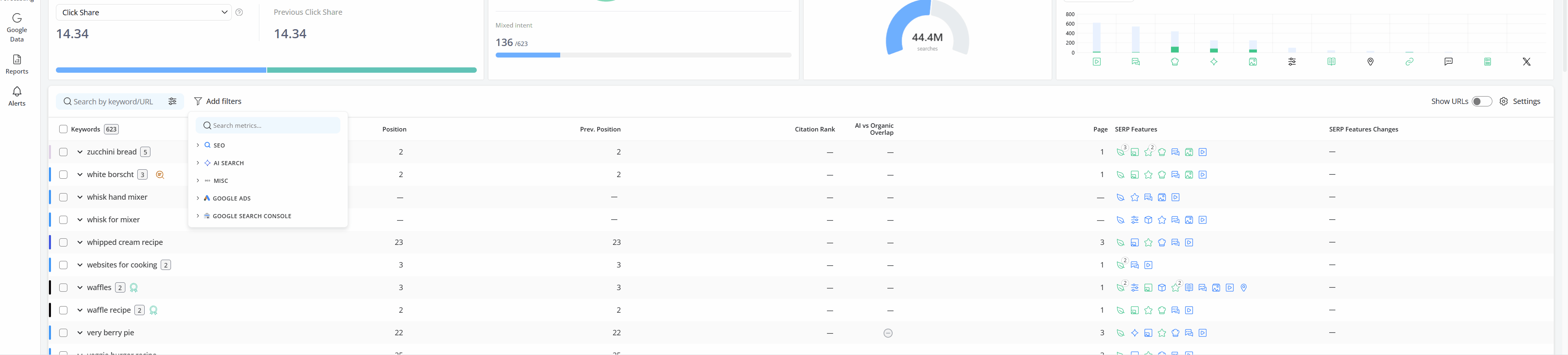Check the websites for cooking checkbox
This screenshot has width=1568, height=355.
[x=63, y=265]
